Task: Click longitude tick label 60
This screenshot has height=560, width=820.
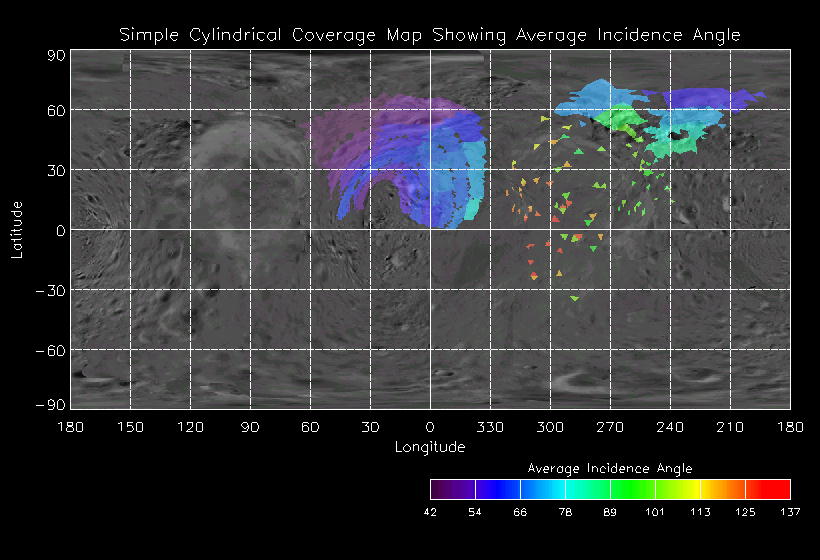Action: point(310,427)
